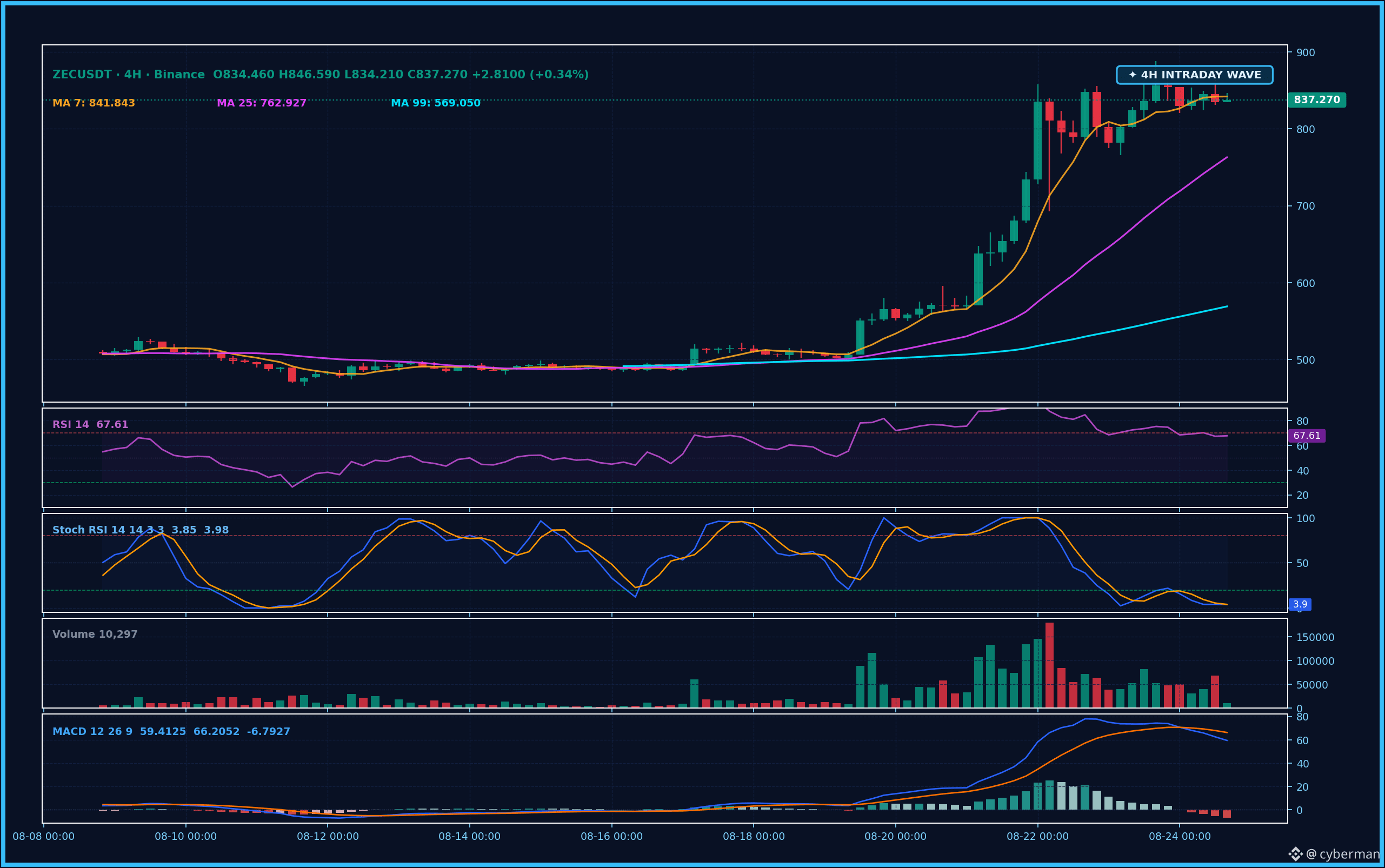Click the 500 price axis label
The height and width of the screenshot is (868, 1385).
[x=1306, y=360]
